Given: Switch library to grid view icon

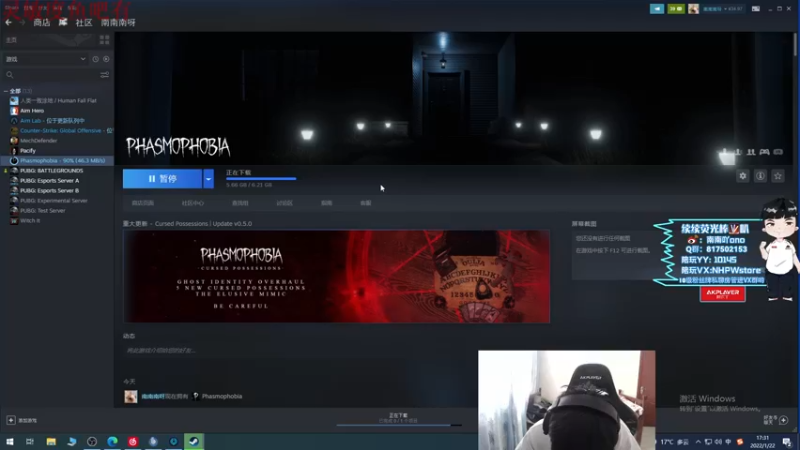Looking at the screenshot, I should (105, 40).
